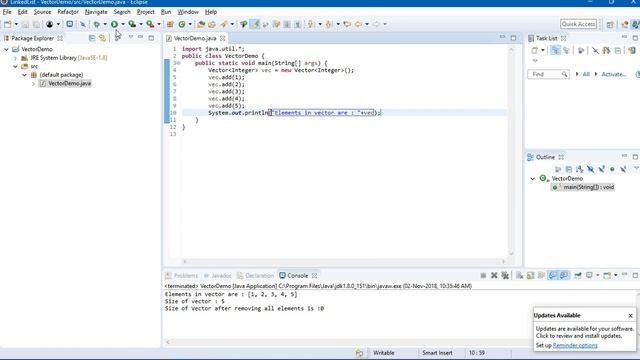Click the Last Edit Location icon
This screenshot has width=640, height=360.
pos(347,24)
